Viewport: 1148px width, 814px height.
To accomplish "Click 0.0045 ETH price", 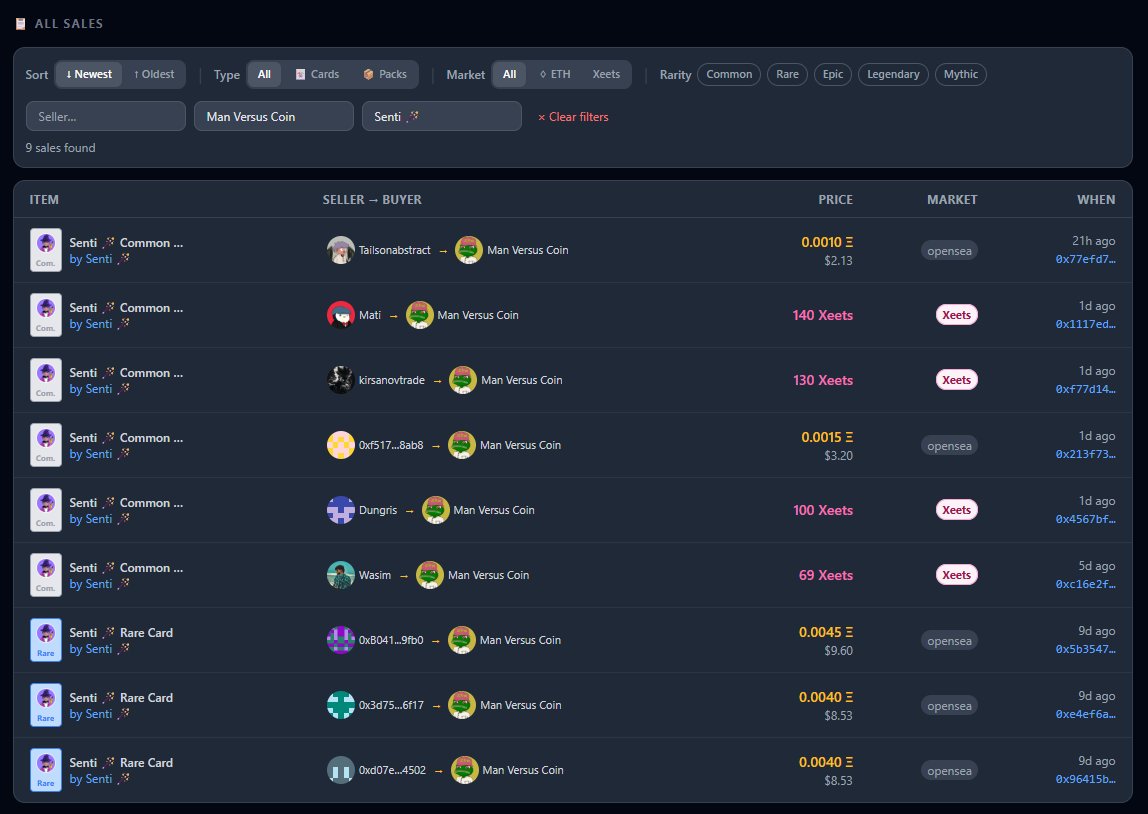I will coord(826,632).
